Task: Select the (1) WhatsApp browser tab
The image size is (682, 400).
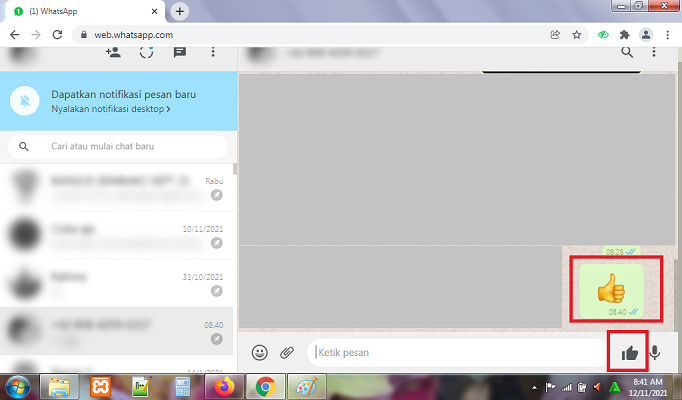Action: click(x=85, y=11)
